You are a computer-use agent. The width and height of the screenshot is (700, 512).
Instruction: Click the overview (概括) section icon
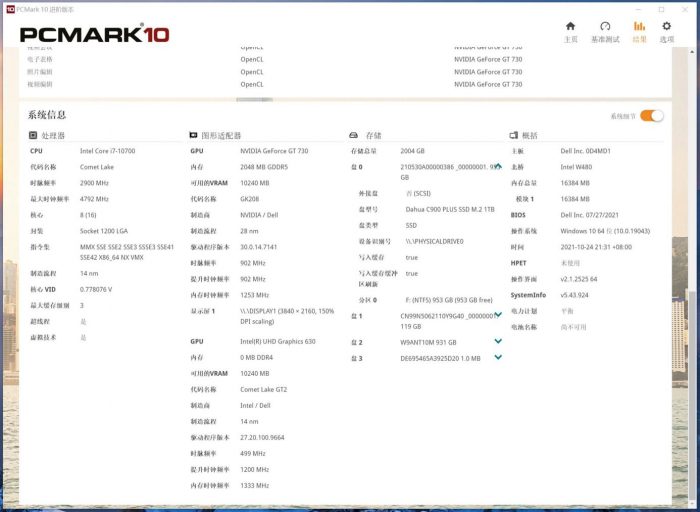514,135
